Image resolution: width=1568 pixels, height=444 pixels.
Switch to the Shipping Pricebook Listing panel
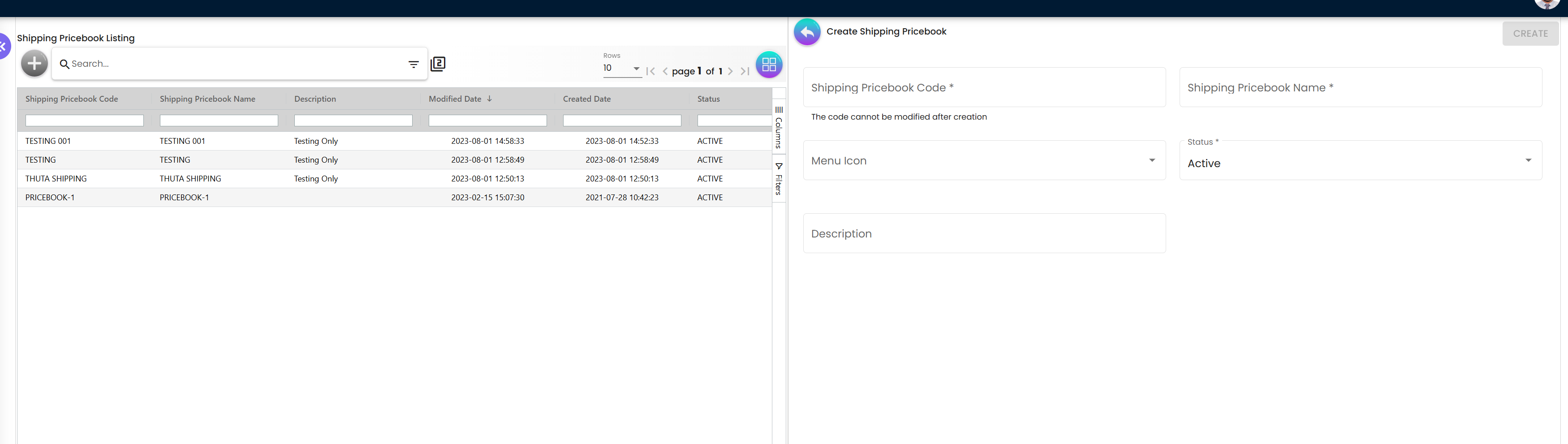[75, 38]
